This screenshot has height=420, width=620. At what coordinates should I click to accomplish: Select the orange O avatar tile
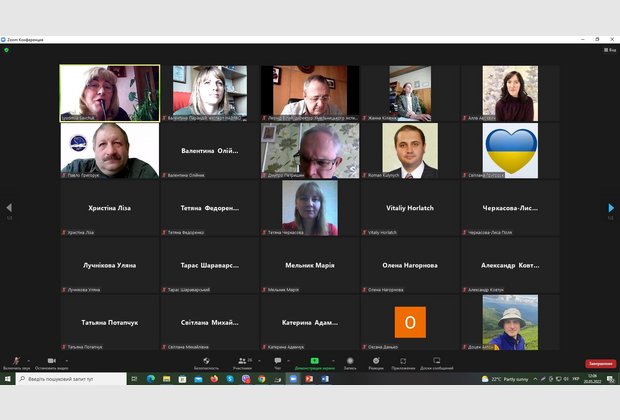click(410, 322)
